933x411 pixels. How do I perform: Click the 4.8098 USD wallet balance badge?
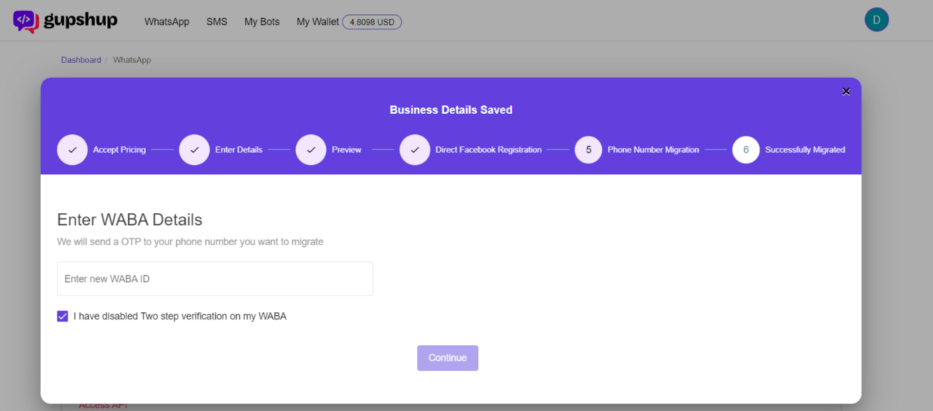point(372,21)
